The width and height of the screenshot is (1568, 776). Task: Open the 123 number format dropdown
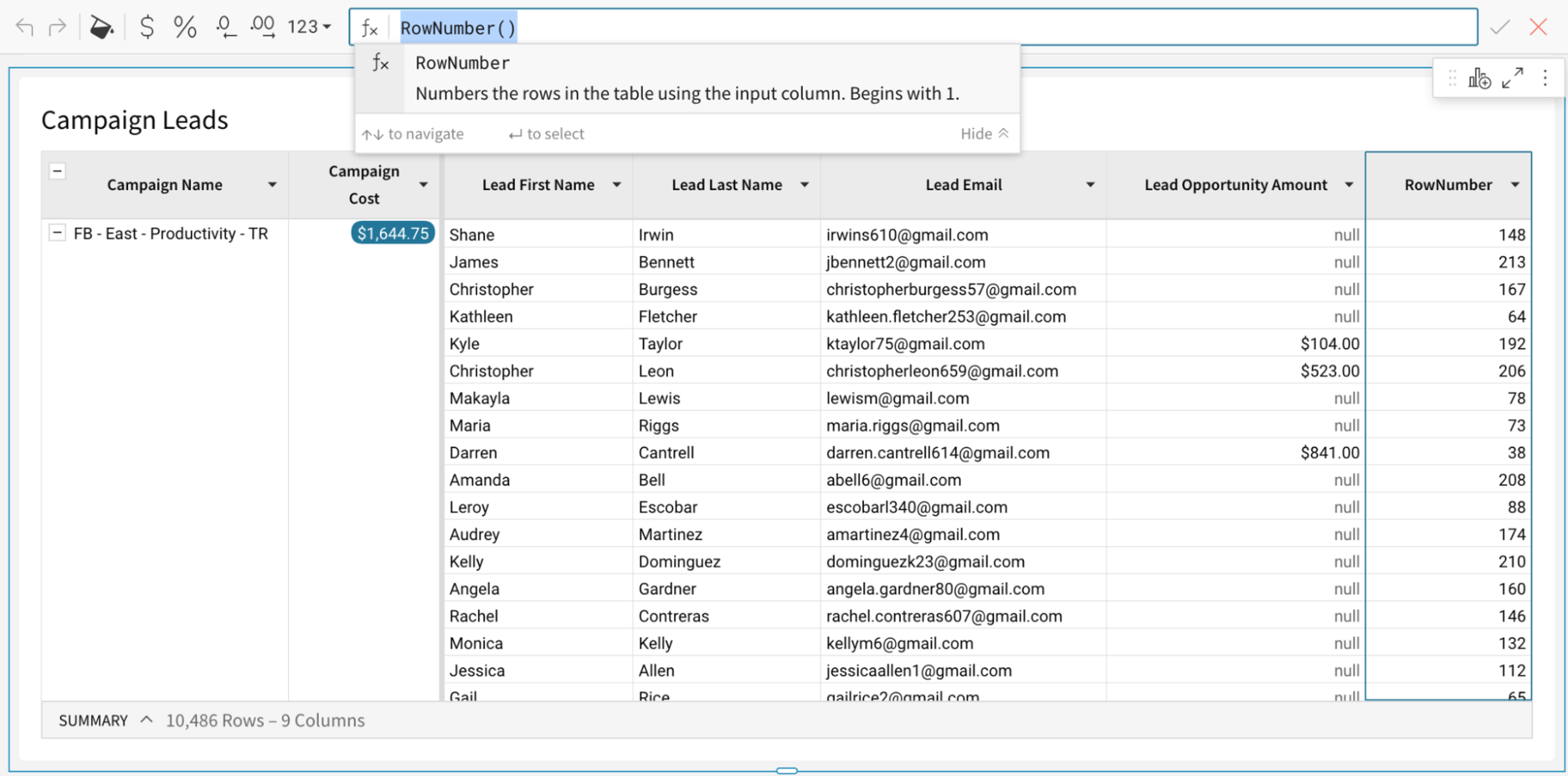(309, 27)
